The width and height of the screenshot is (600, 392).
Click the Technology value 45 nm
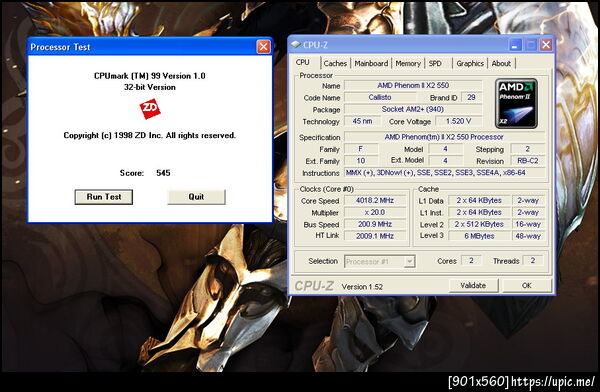[x=362, y=121]
